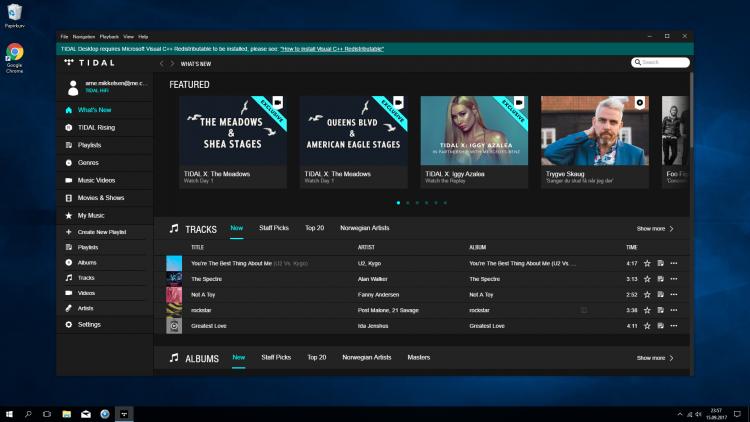This screenshot has height=422, width=750.
Task: Go to second featured carousel page dot
Action: (408, 203)
